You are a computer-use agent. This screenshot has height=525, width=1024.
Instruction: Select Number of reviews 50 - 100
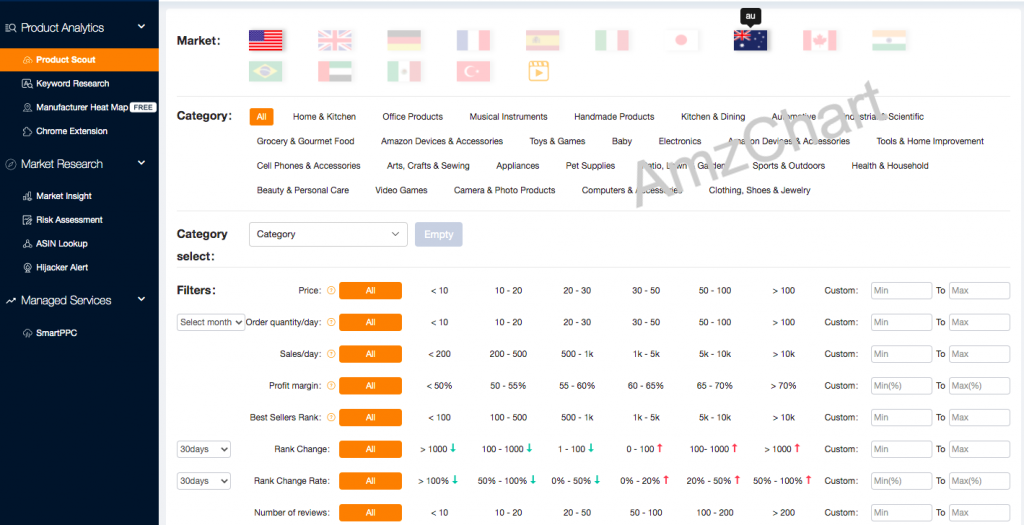click(645, 513)
